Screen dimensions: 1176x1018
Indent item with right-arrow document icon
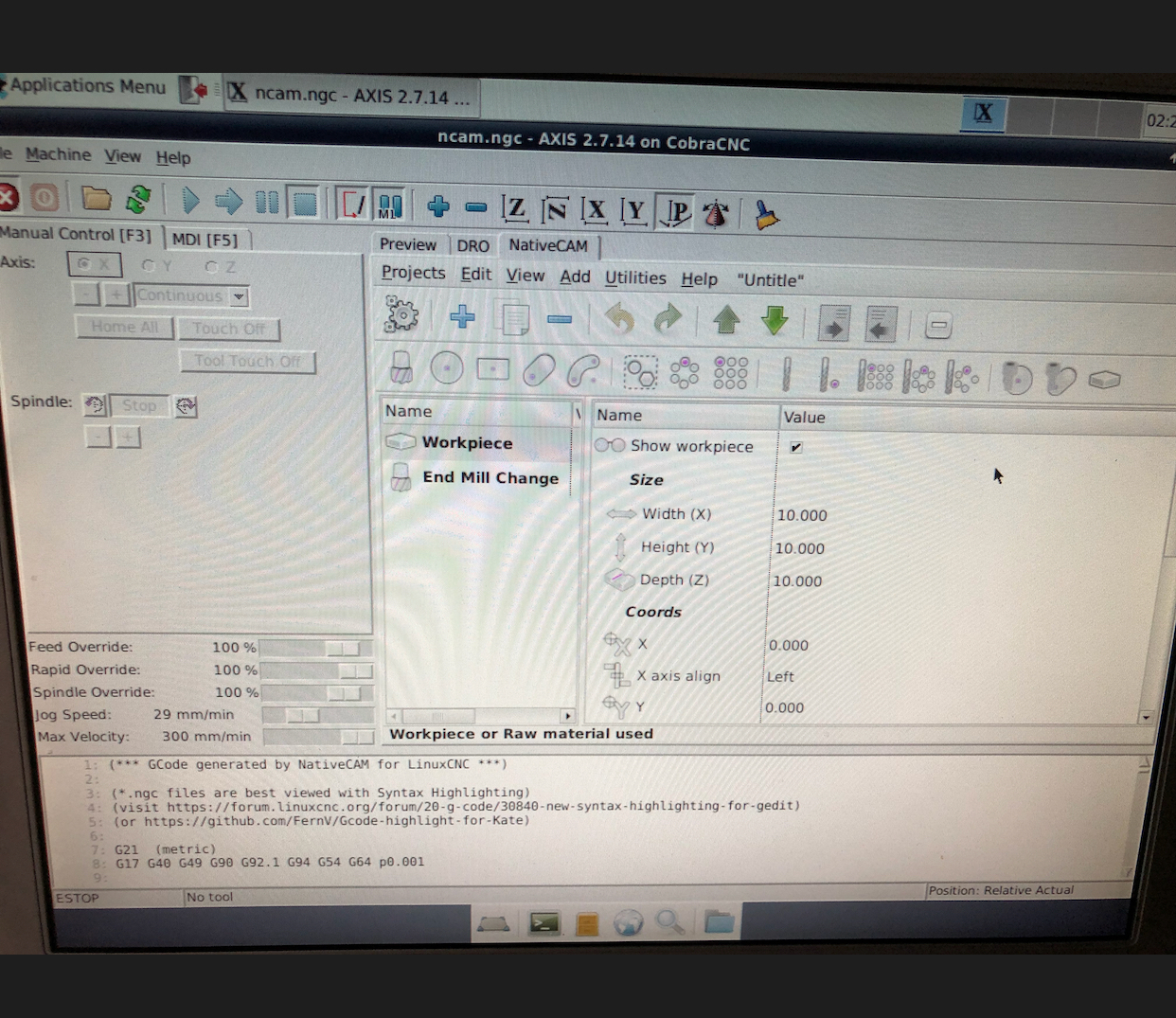833,323
